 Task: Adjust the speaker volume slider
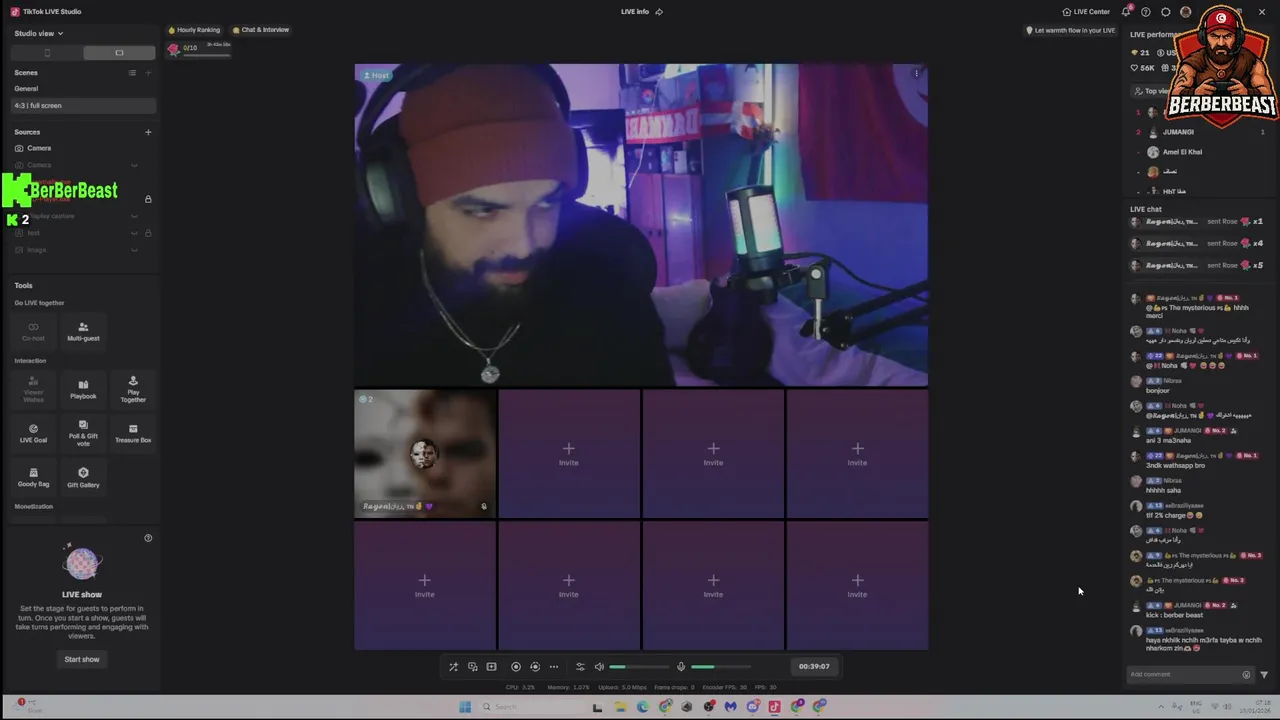(x=639, y=667)
